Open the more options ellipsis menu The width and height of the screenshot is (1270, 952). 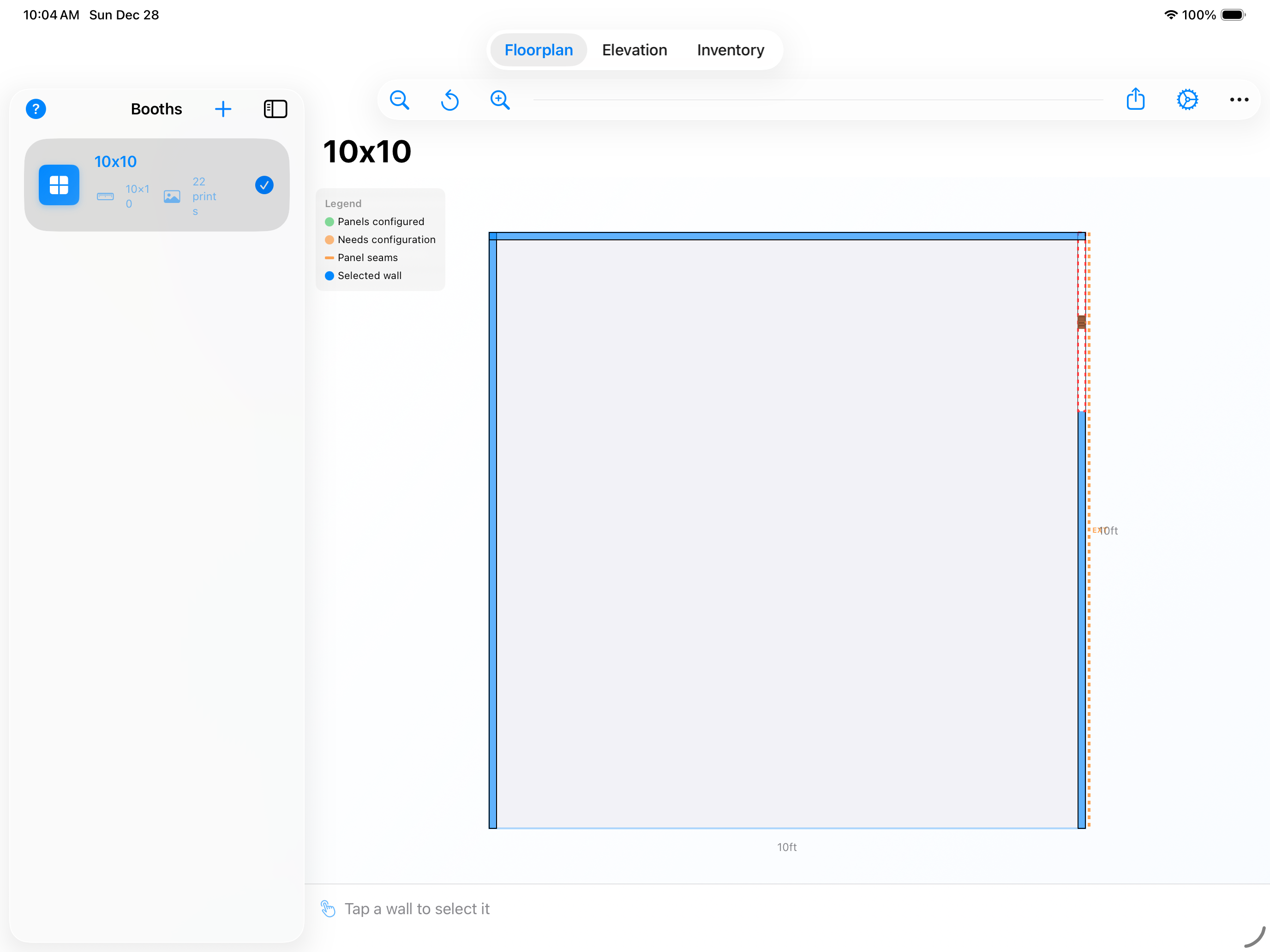[1239, 100]
